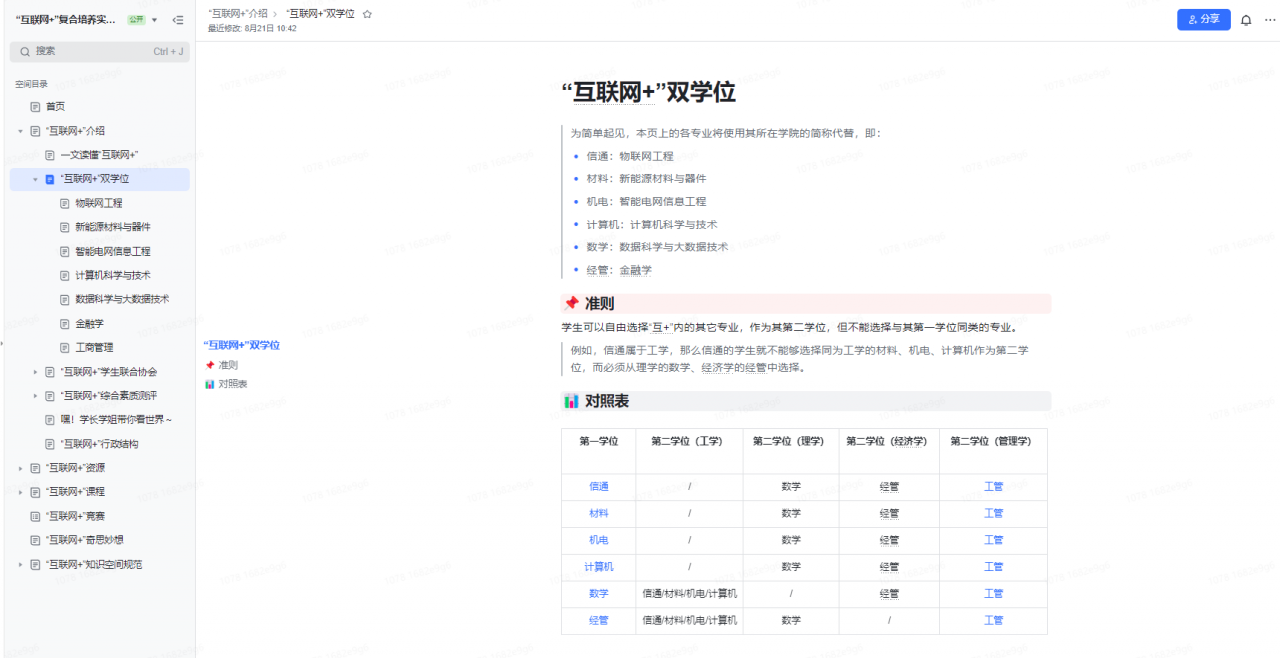Open the more options ellipsis menu
Screen dimensions: 1280x658
click(1270, 20)
